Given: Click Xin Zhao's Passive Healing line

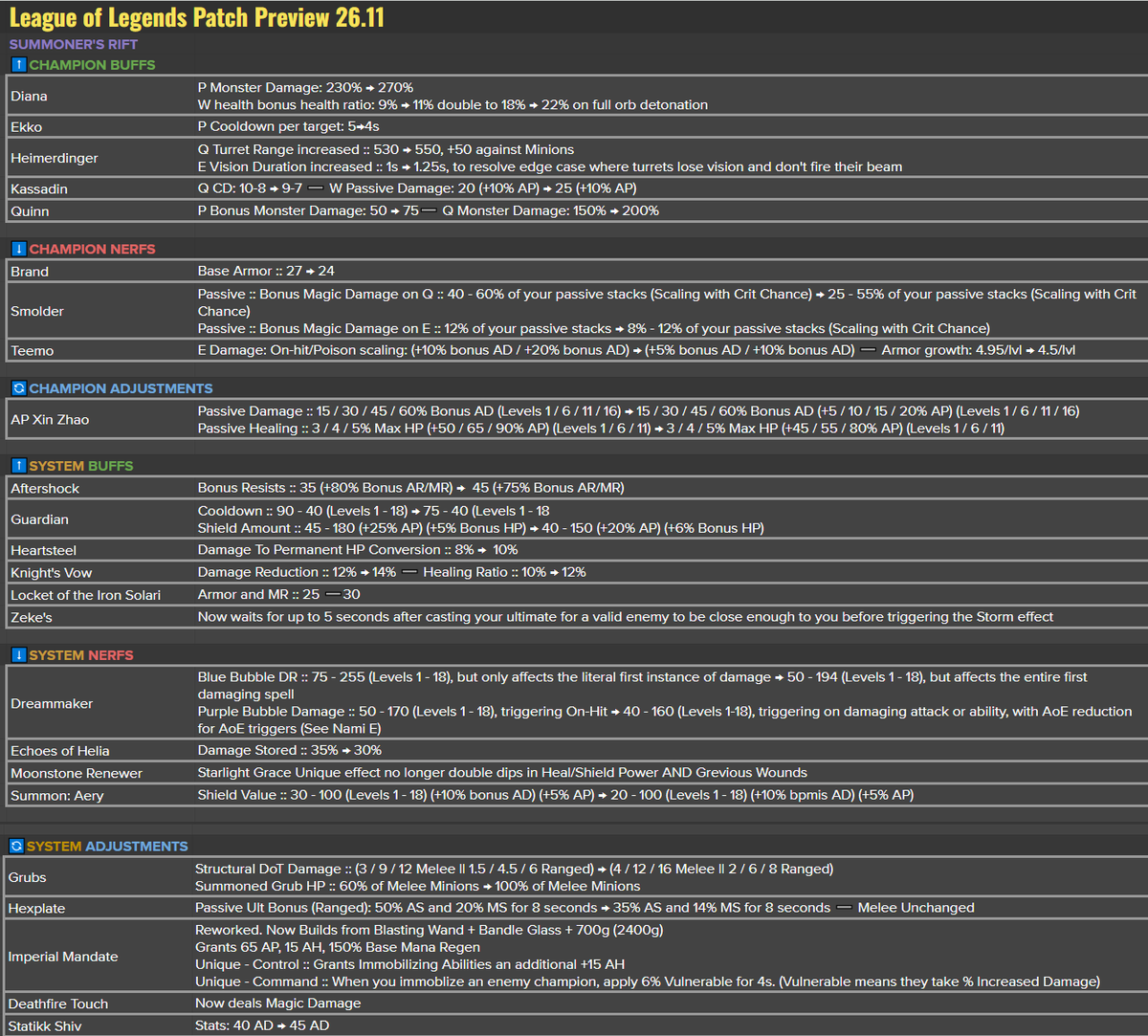Looking at the screenshot, I should click(601, 429).
